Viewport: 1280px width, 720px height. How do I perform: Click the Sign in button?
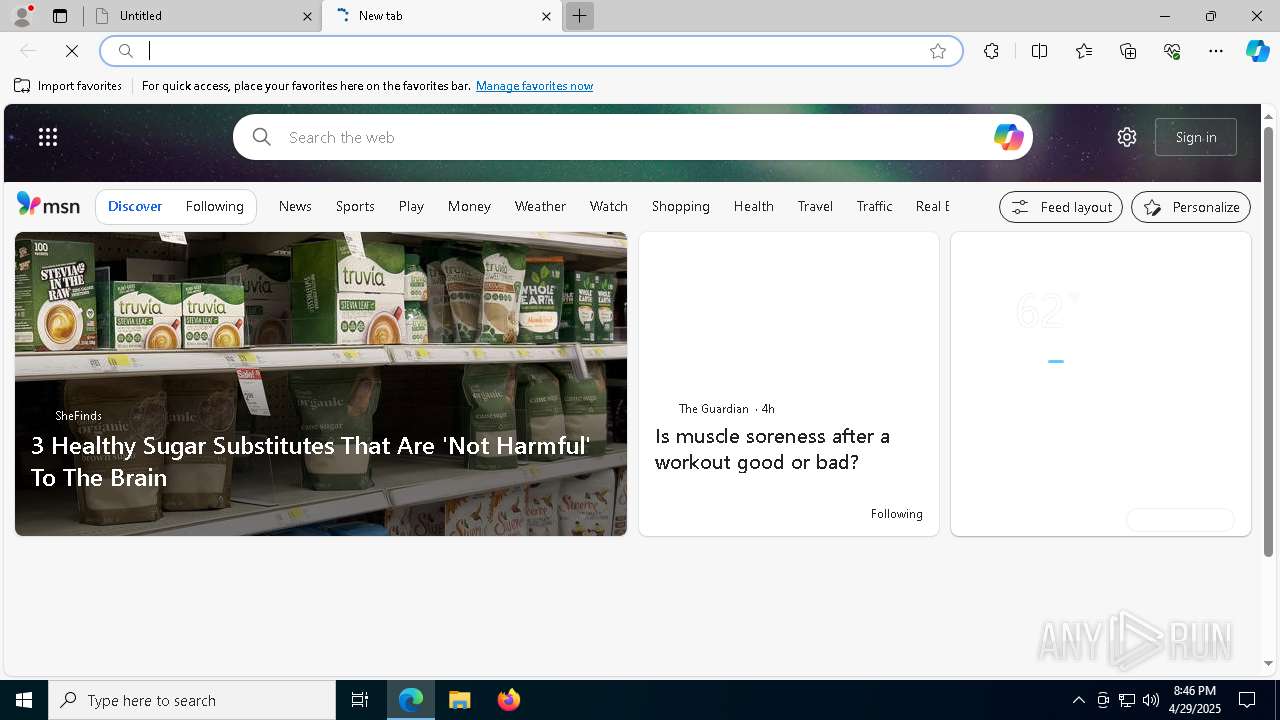pos(1196,137)
